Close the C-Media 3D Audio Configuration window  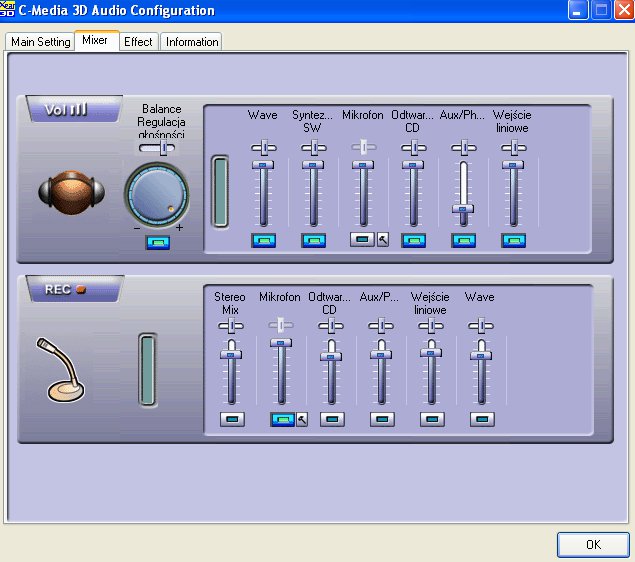624,10
